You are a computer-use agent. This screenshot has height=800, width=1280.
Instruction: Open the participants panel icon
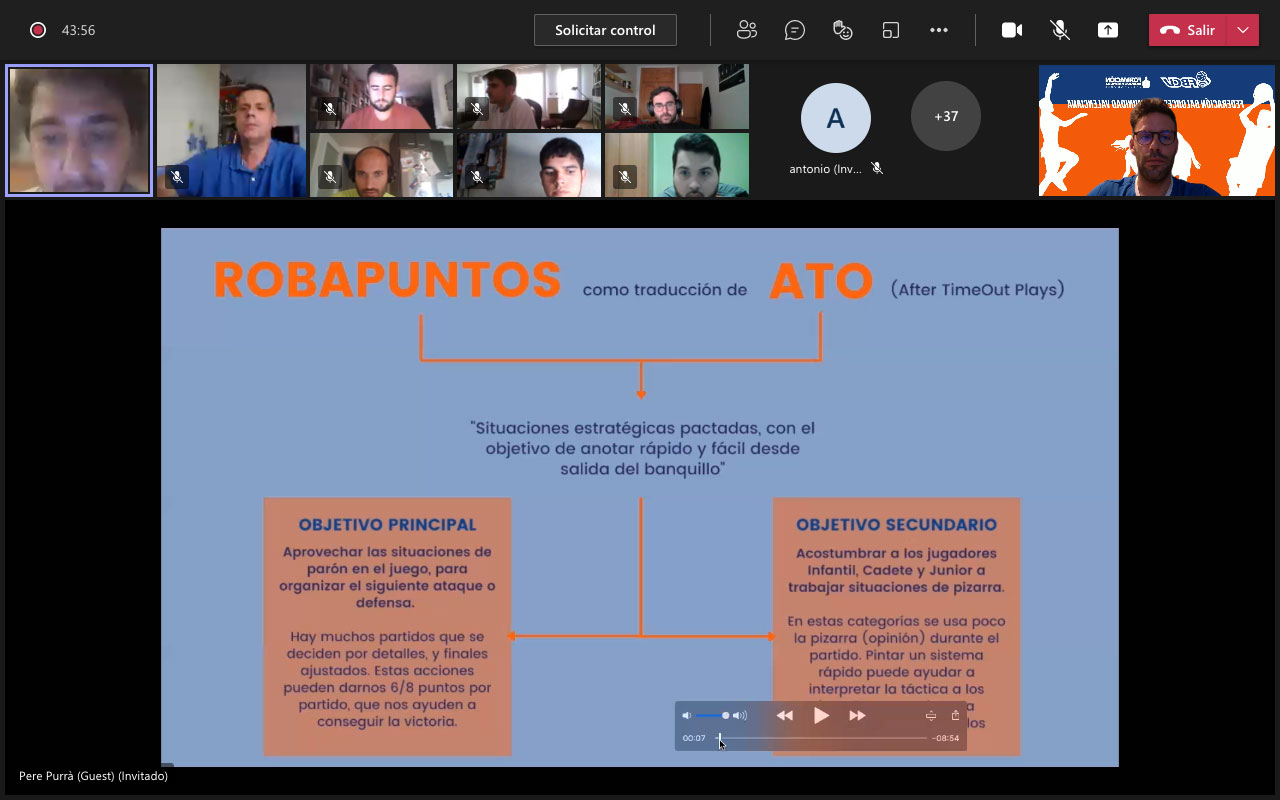pos(747,30)
